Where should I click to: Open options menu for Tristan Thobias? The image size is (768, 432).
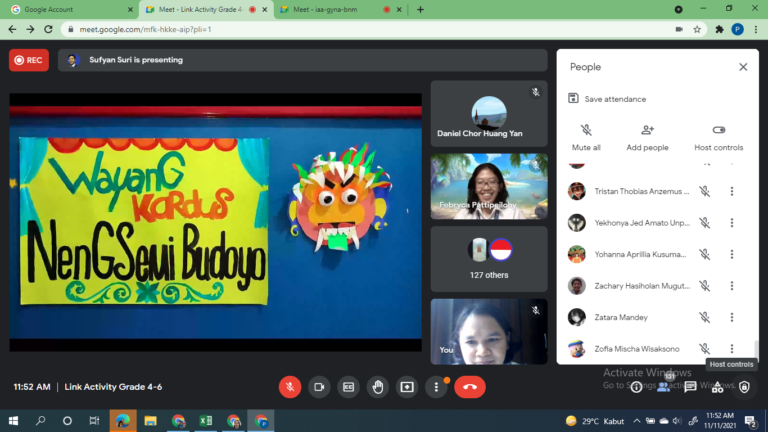(x=731, y=191)
